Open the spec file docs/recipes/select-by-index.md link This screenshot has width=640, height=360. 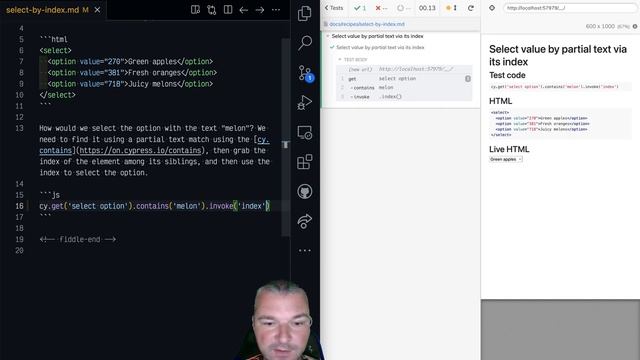point(367,24)
